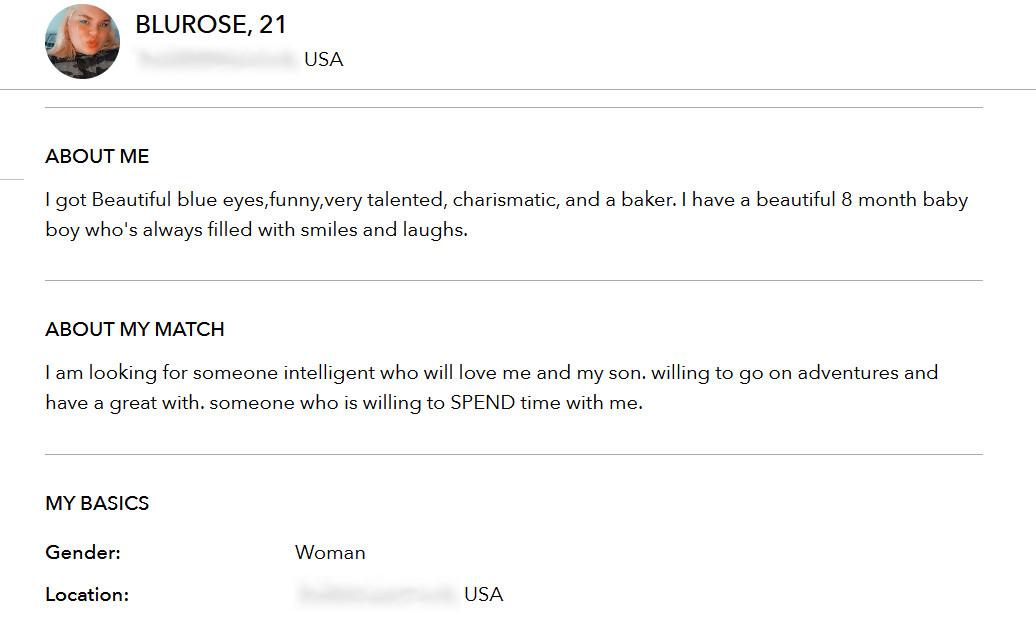The width and height of the screenshot is (1036, 641).
Task: Click the Gender field label
Action: [x=83, y=552]
